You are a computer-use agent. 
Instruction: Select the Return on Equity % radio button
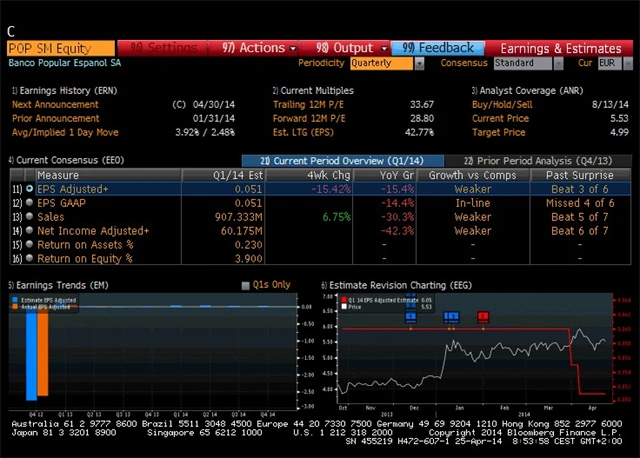[29, 258]
